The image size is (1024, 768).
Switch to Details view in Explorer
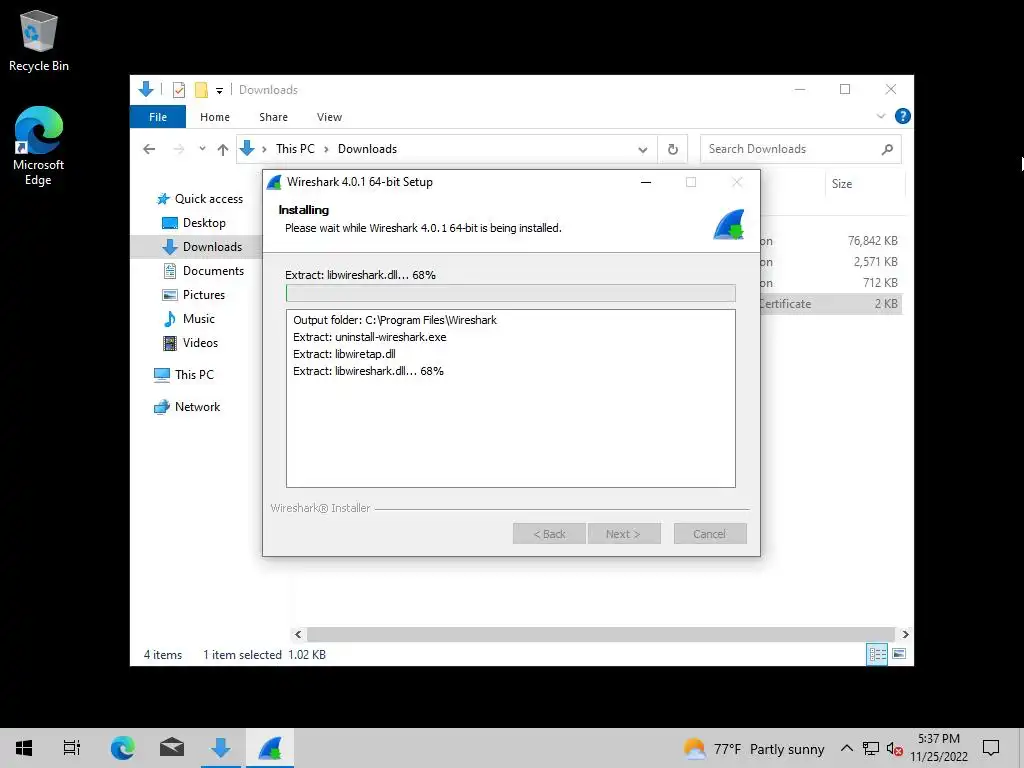tap(876, 654)
